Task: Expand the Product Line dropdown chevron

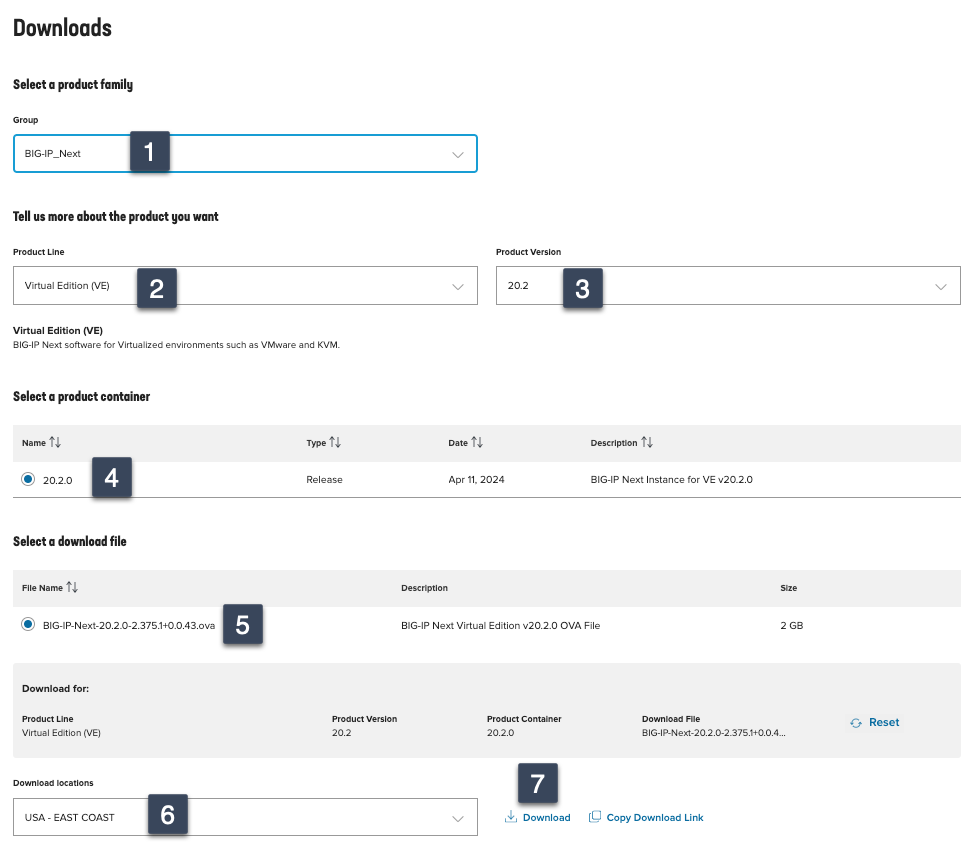Action: tap(458, 286)
